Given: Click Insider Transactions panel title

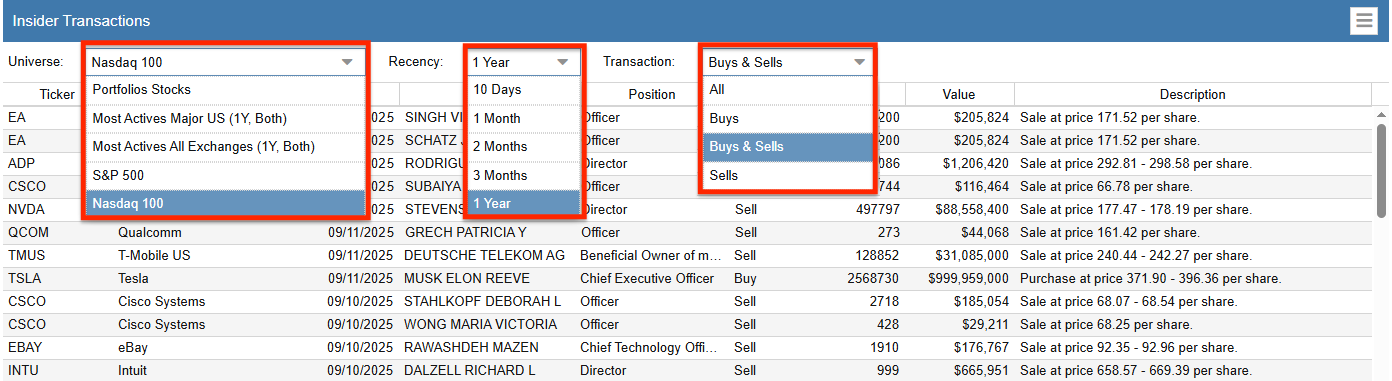Looking at the screenshot, I should pos(81,21).
